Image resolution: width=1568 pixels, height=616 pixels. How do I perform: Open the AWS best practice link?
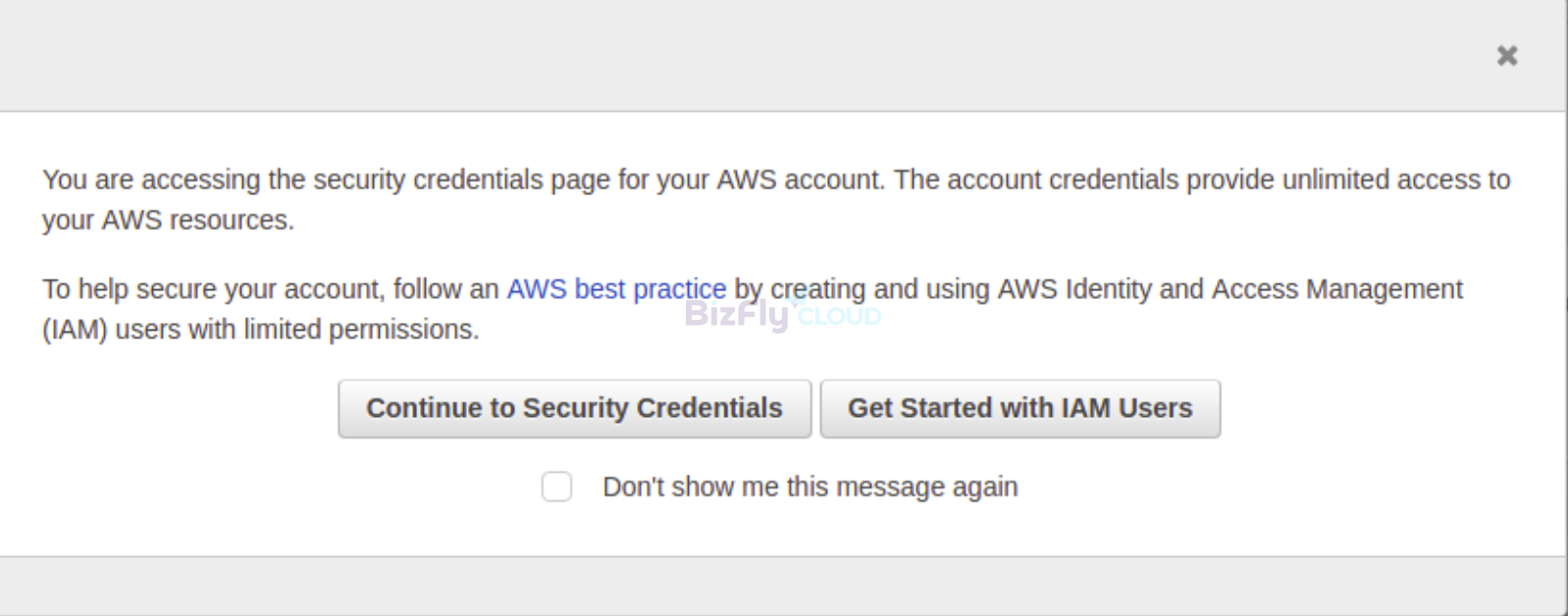coord(616,289)
